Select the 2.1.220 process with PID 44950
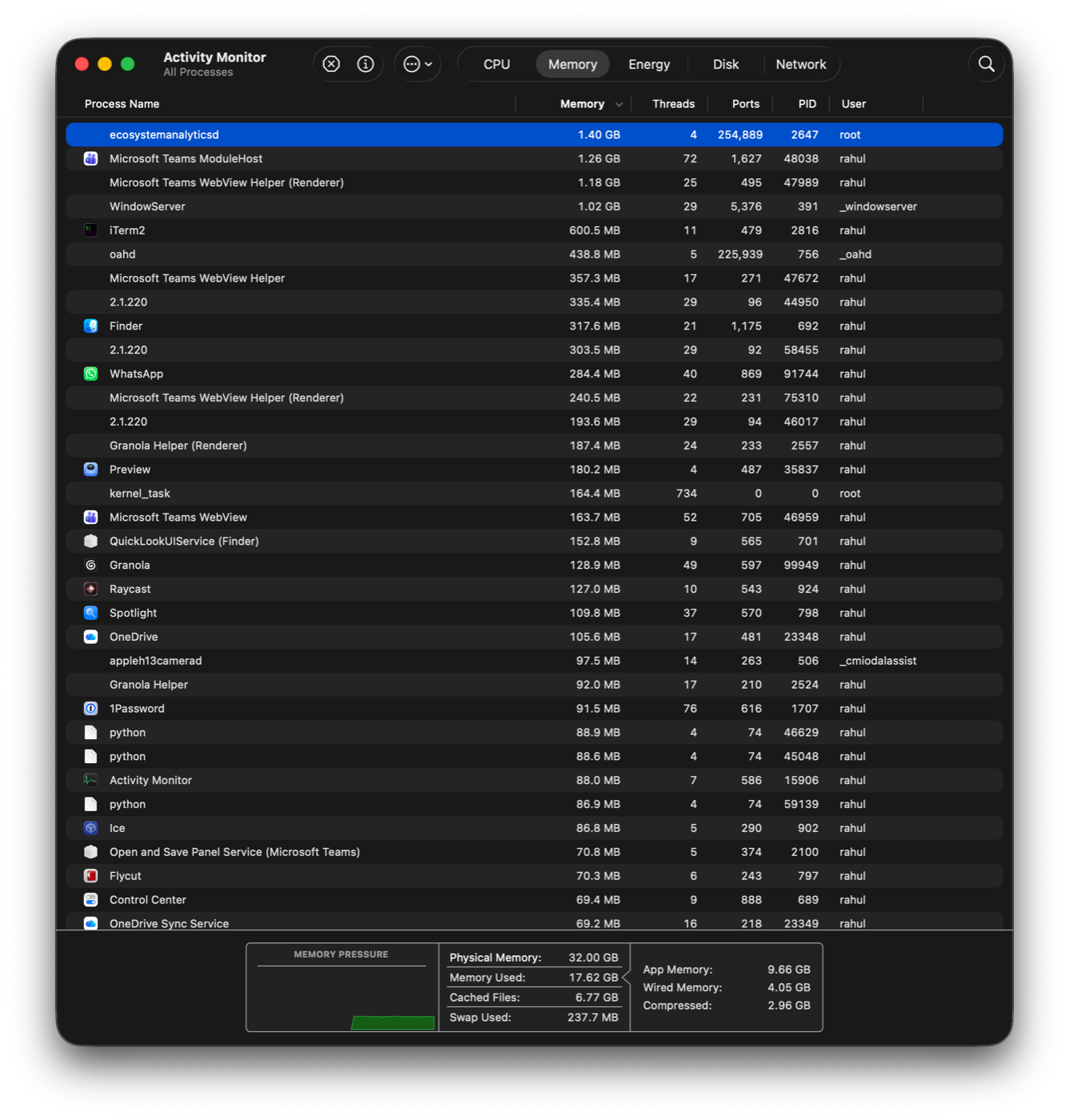Screen dimensions: 1069x1120 click(534, 302)
